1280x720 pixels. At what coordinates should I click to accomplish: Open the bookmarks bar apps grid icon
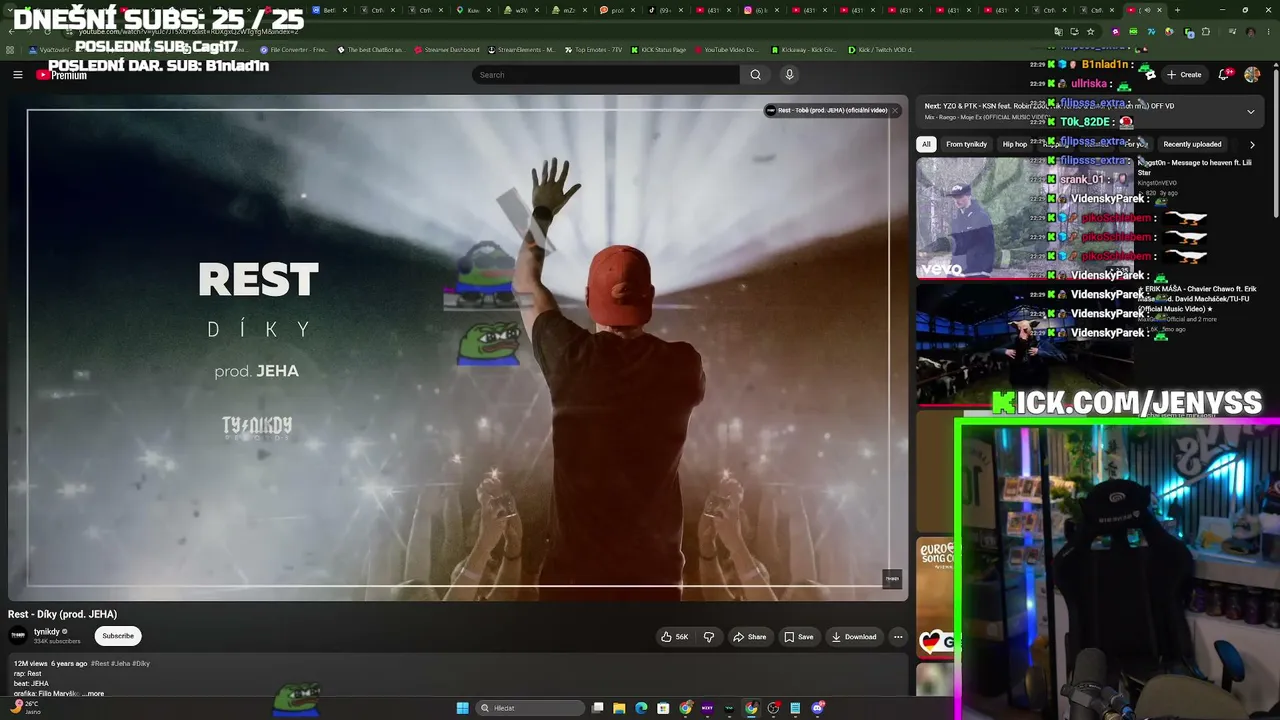10,49
